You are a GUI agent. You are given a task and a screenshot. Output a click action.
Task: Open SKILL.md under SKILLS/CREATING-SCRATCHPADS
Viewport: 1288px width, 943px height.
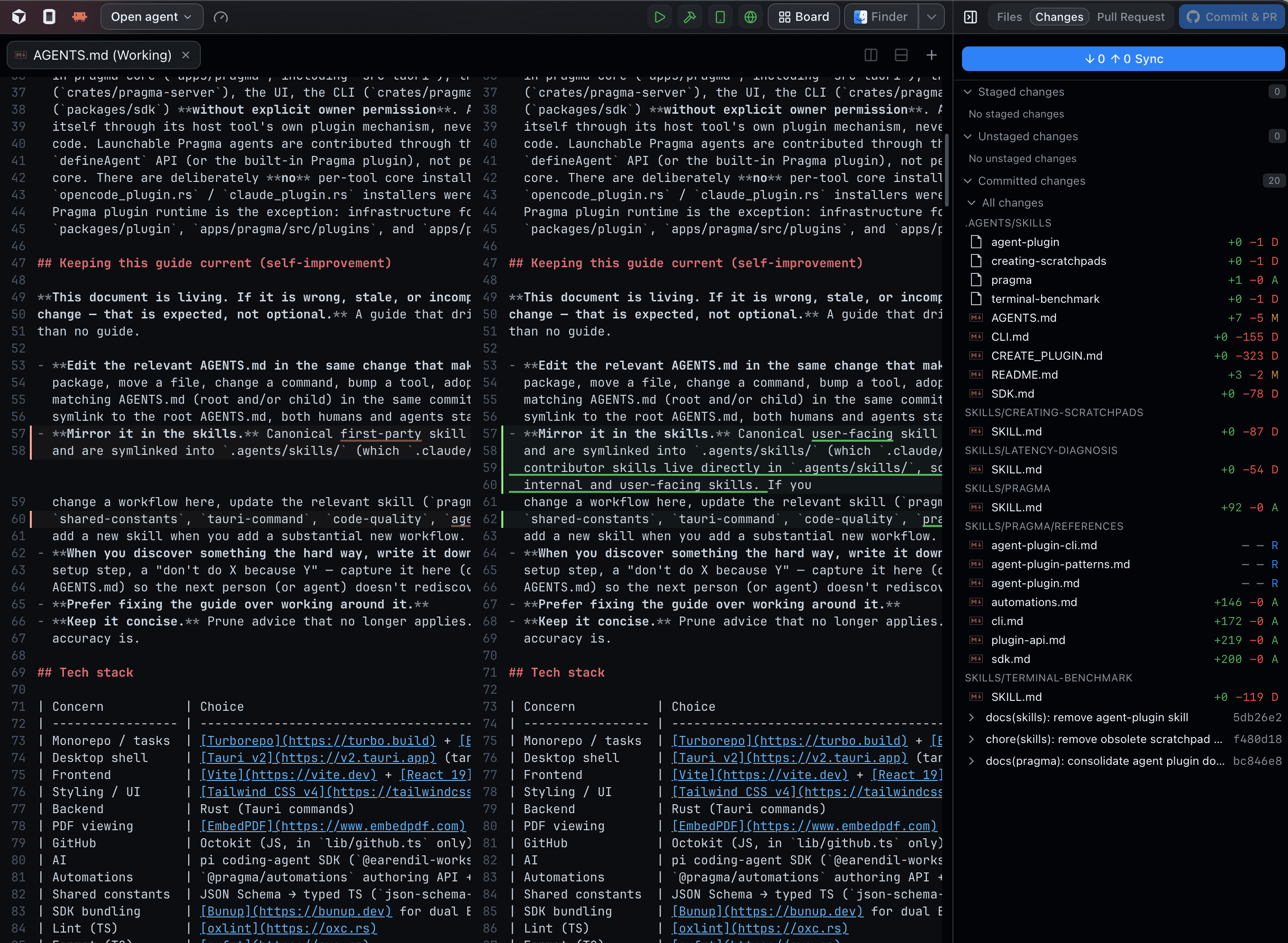pos(1123,432)
